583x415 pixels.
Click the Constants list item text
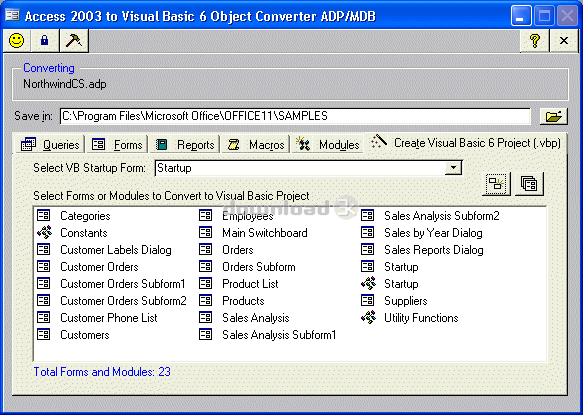coord(84,233)
